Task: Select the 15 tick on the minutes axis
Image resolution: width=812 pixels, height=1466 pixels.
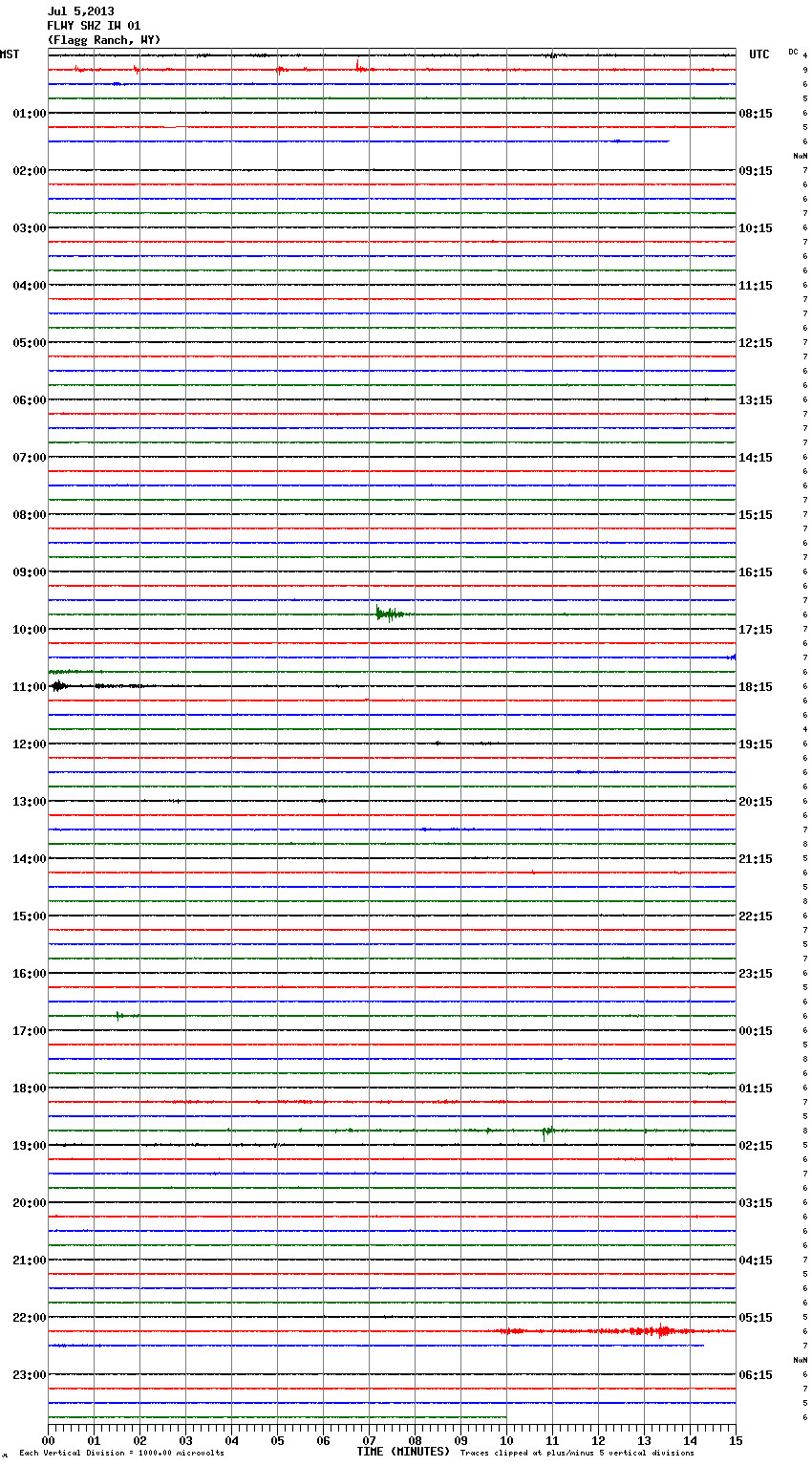Action: 735,1440
